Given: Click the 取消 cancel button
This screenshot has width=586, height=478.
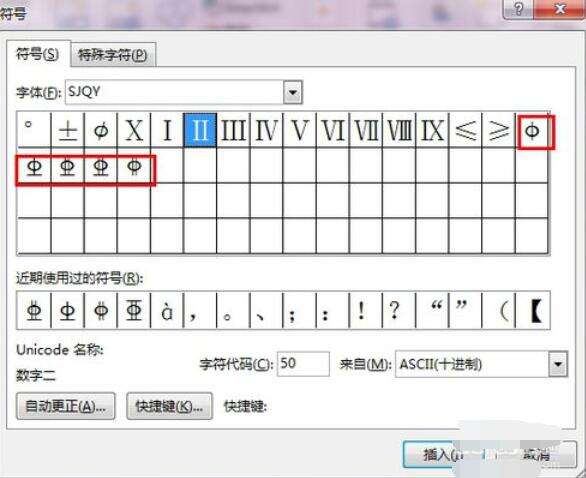Looking at the screenshot, I should click(536, 454).
